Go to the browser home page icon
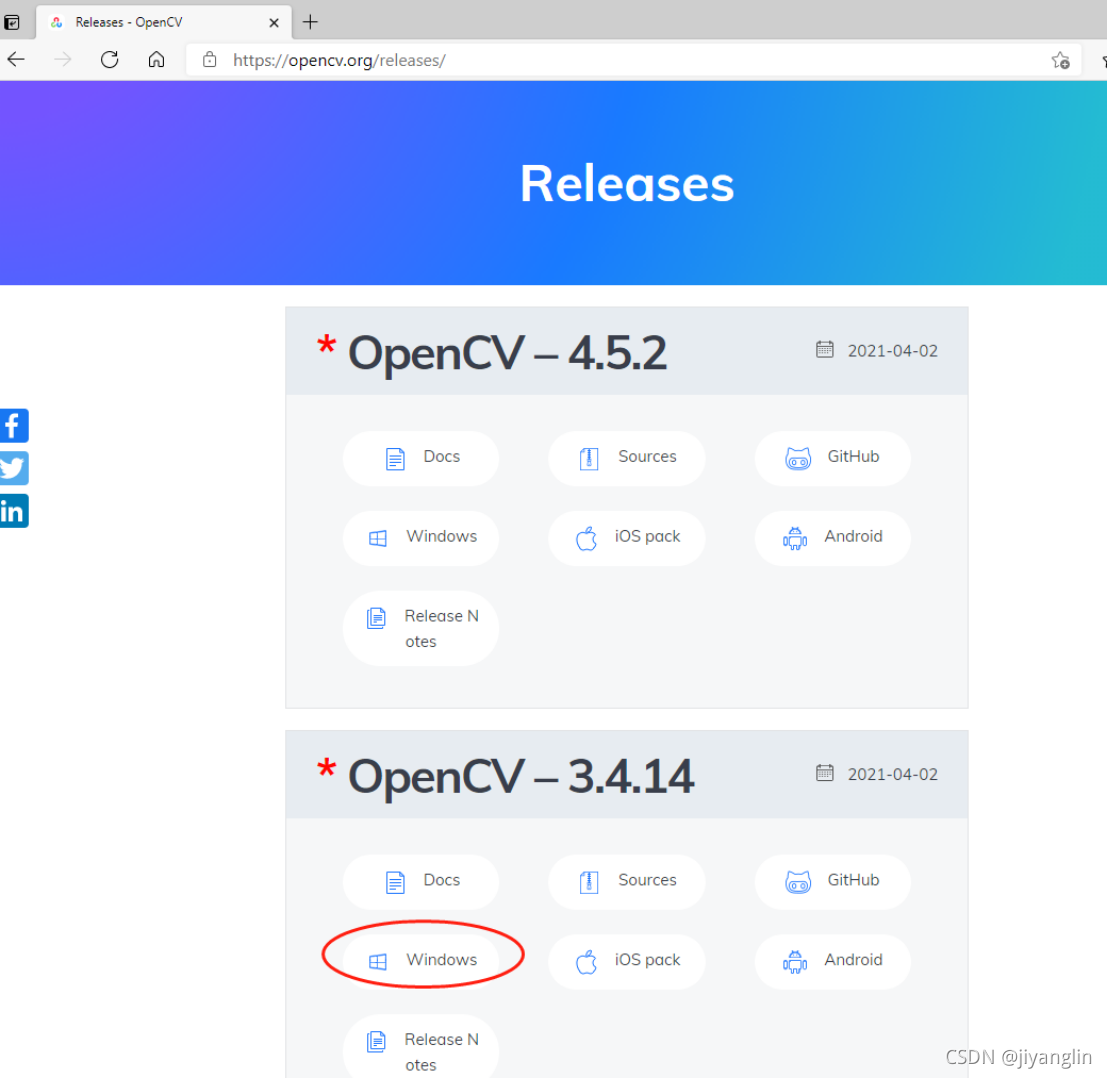This screenshot has height=1078, width=1107. click(157, 60)
